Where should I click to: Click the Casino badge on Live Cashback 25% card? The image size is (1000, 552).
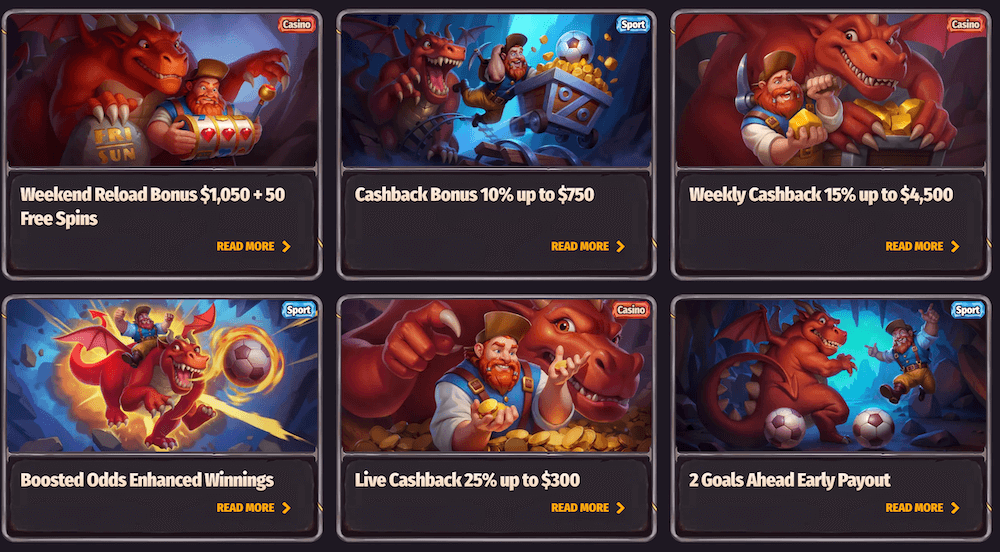tap(631, 310)
